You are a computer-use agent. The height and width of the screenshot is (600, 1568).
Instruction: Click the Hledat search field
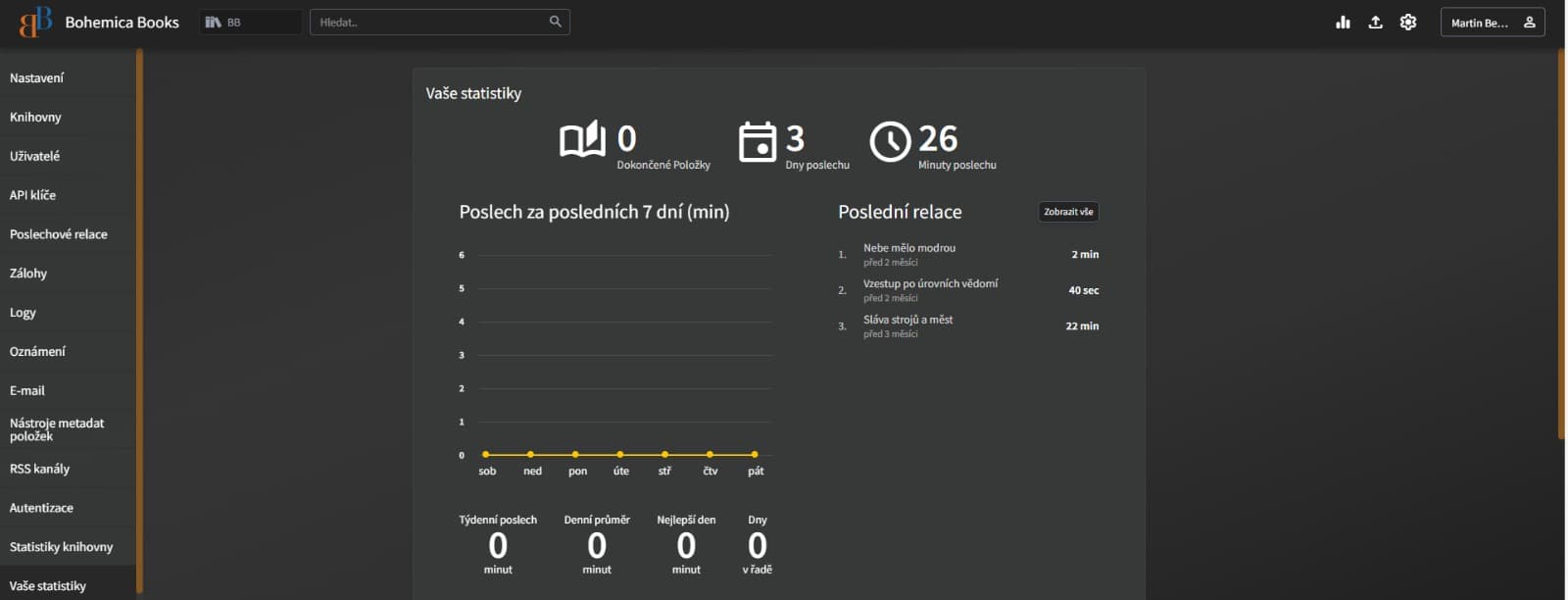click(x=431, y=22)
